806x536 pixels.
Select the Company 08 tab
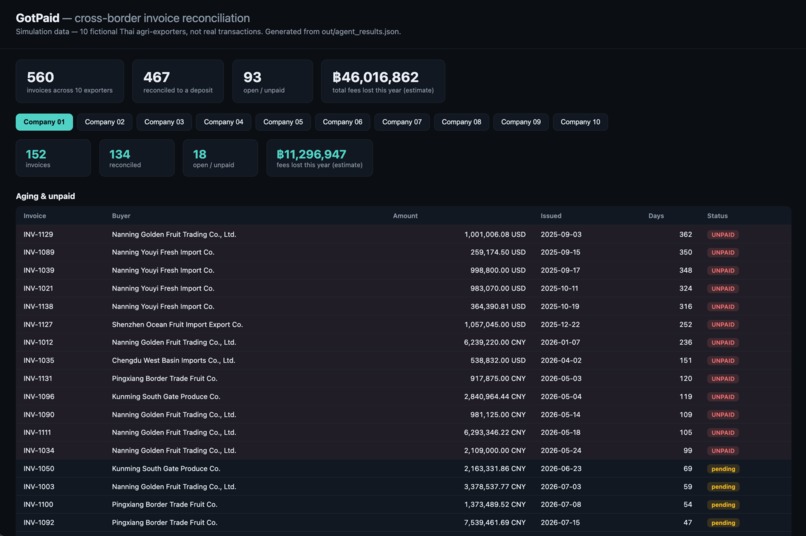(461, 122)
